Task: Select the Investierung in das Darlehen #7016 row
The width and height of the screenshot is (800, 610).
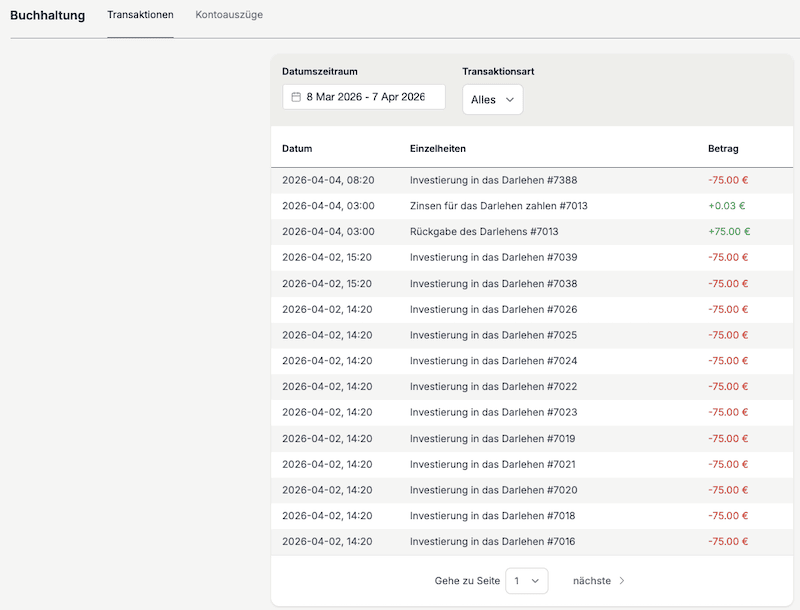Action: pyautogui.click(x=493, y=542)
